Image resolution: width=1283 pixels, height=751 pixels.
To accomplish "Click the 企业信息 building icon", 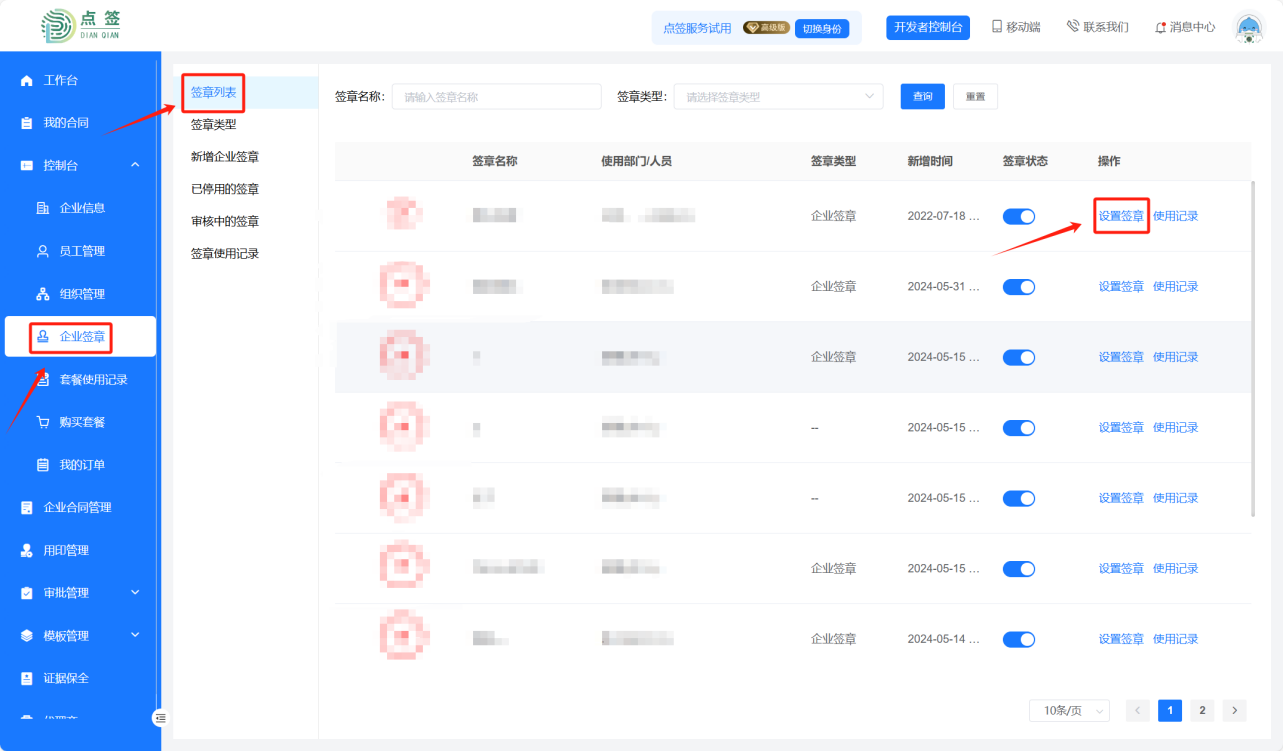I will [43, 208].
